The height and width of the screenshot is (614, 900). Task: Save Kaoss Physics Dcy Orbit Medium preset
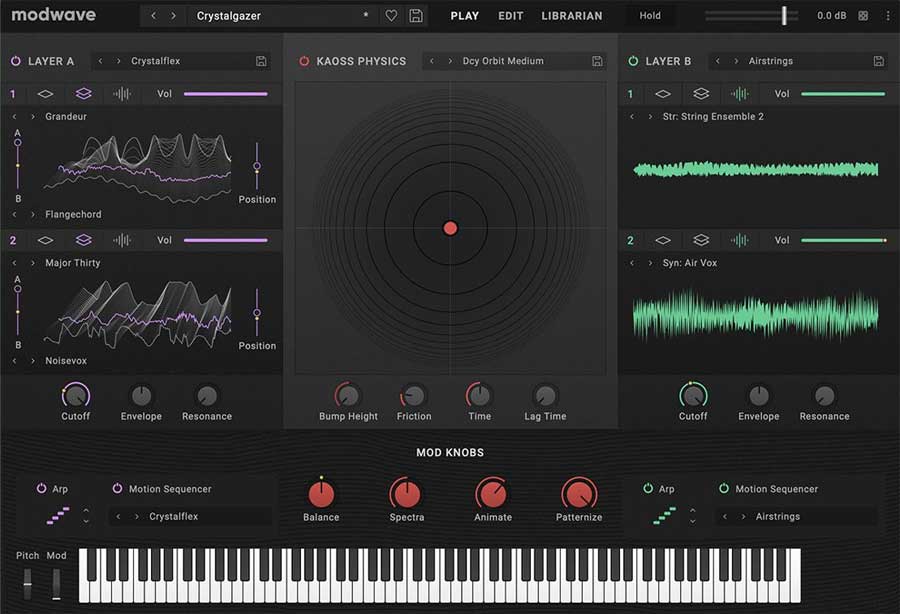click(597, 61)
